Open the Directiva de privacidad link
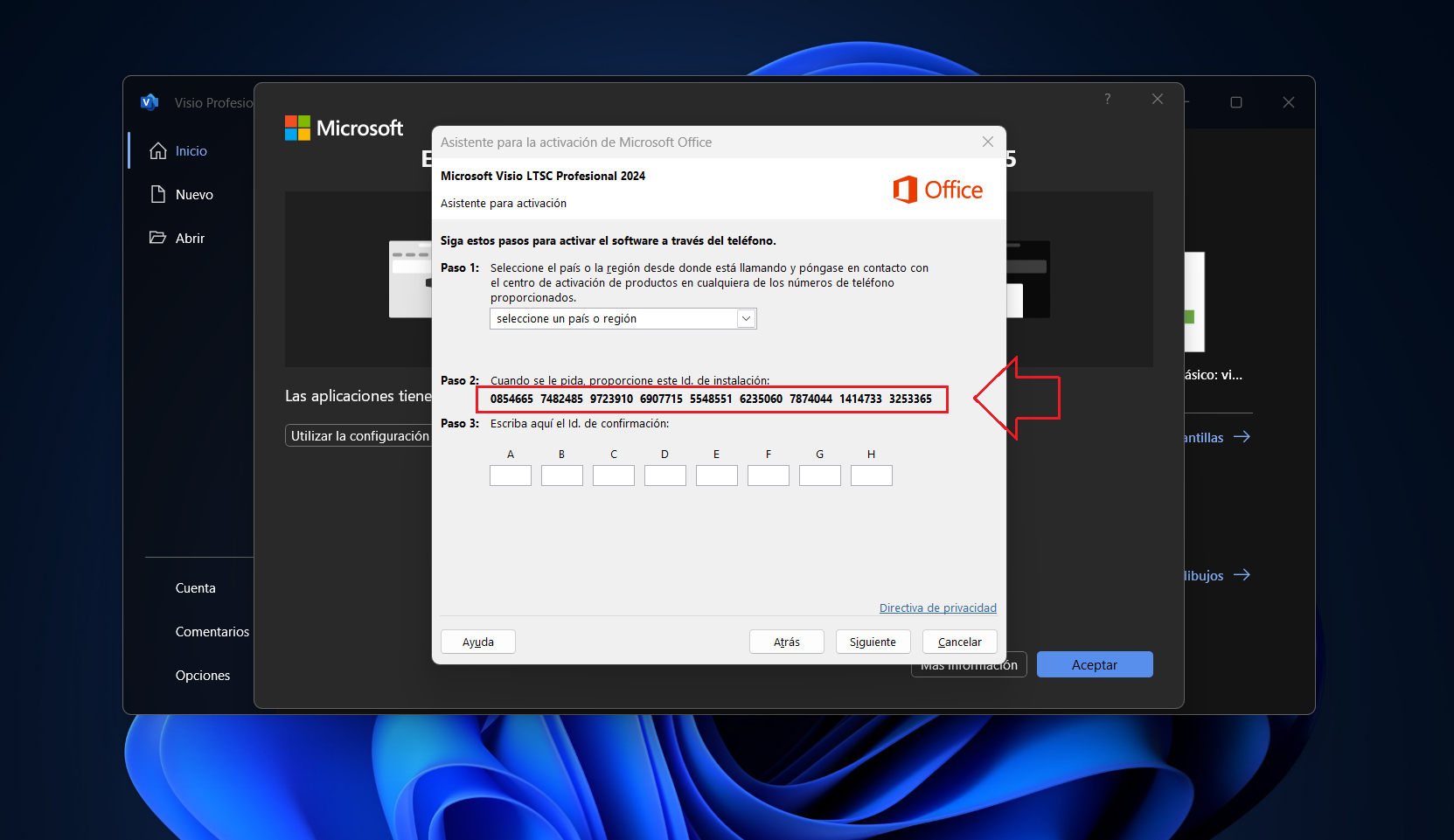Image resolution: width=1454 pixels, height=840 pixels. pyautogui.click(x=938, y=608)
